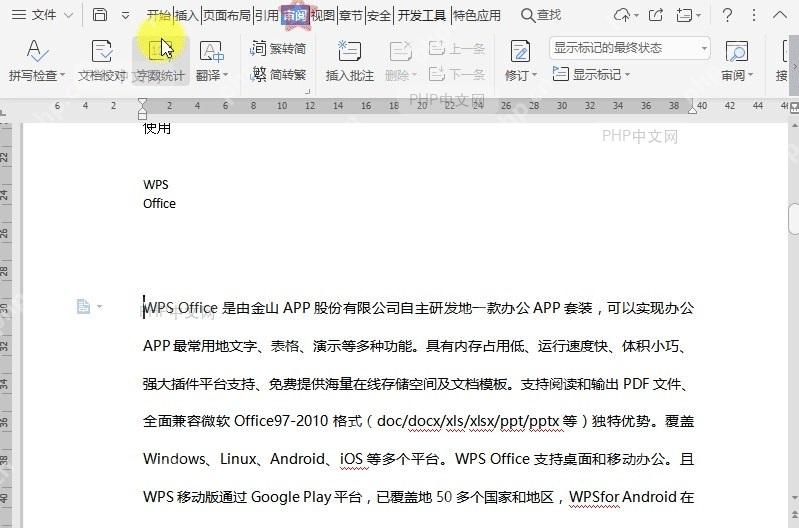Click the right indent ruler marker
The width and height of the screenshot is (799, 528).
tap(693, 109)
